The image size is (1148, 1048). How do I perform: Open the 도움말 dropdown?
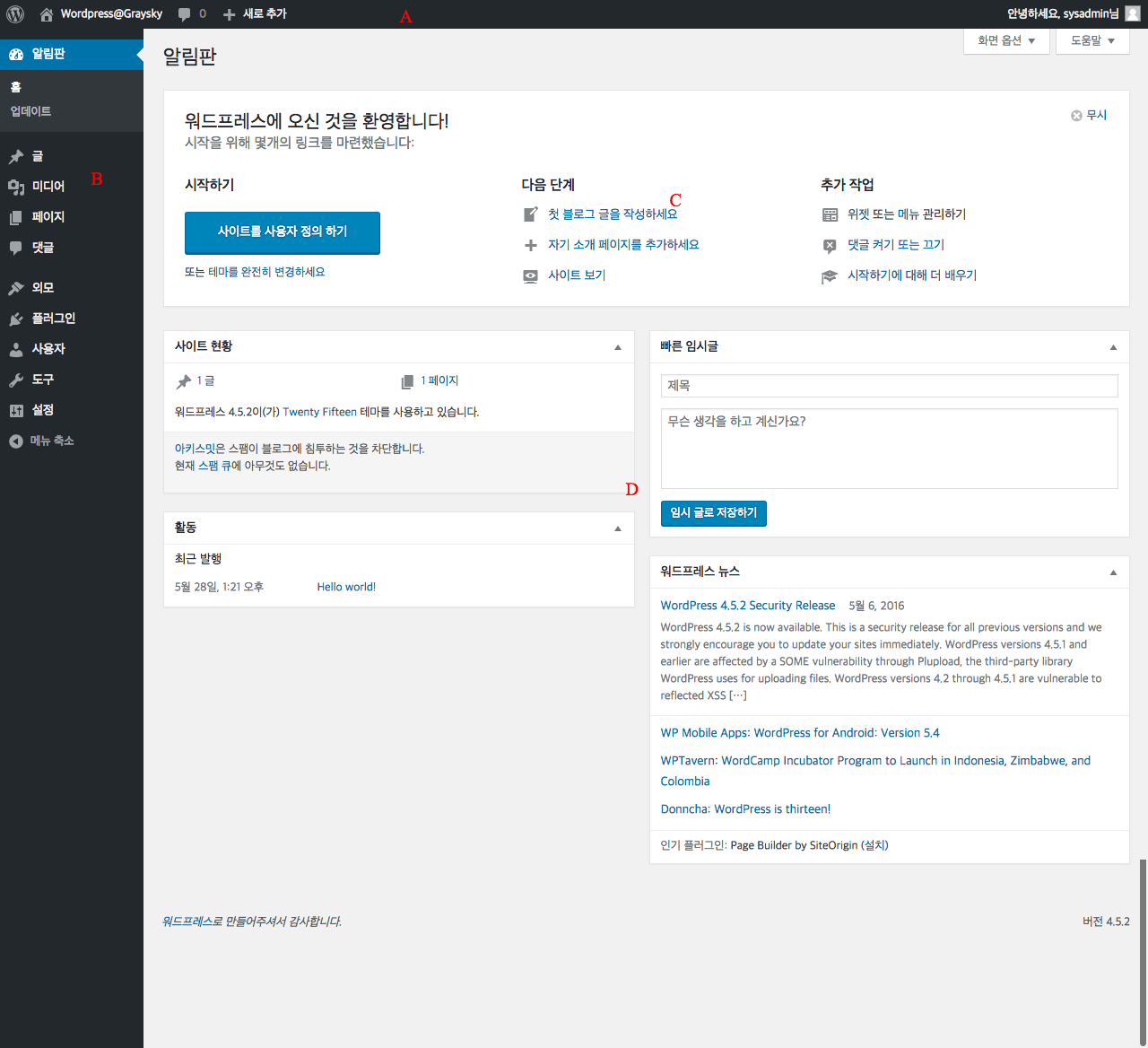pos(1092,40)
